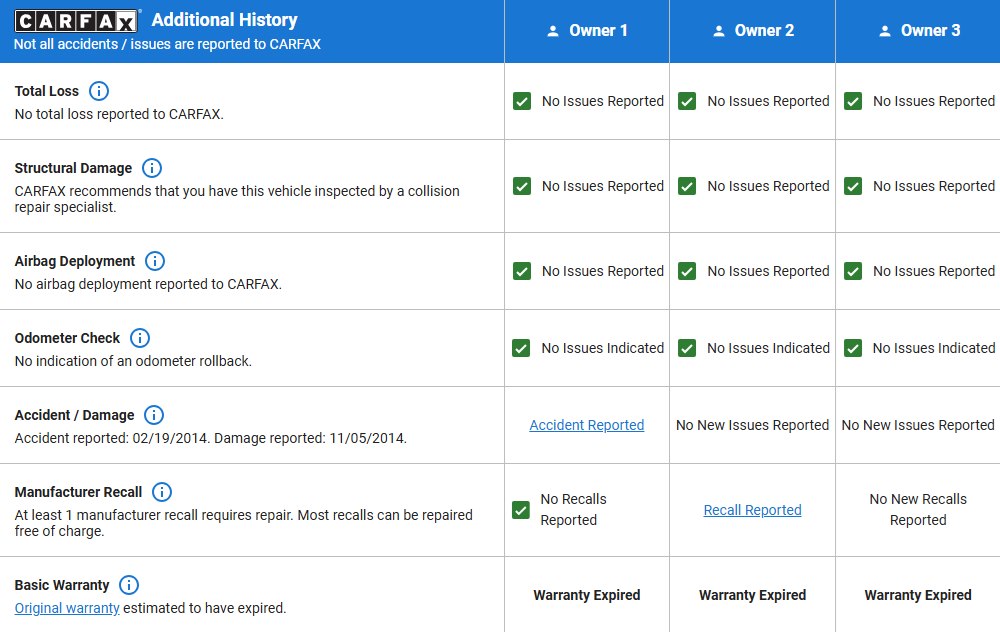Open the Odometer Check info icon
Screen dimensions: 1000x632
pyautogui.click(x=140, y=338)
